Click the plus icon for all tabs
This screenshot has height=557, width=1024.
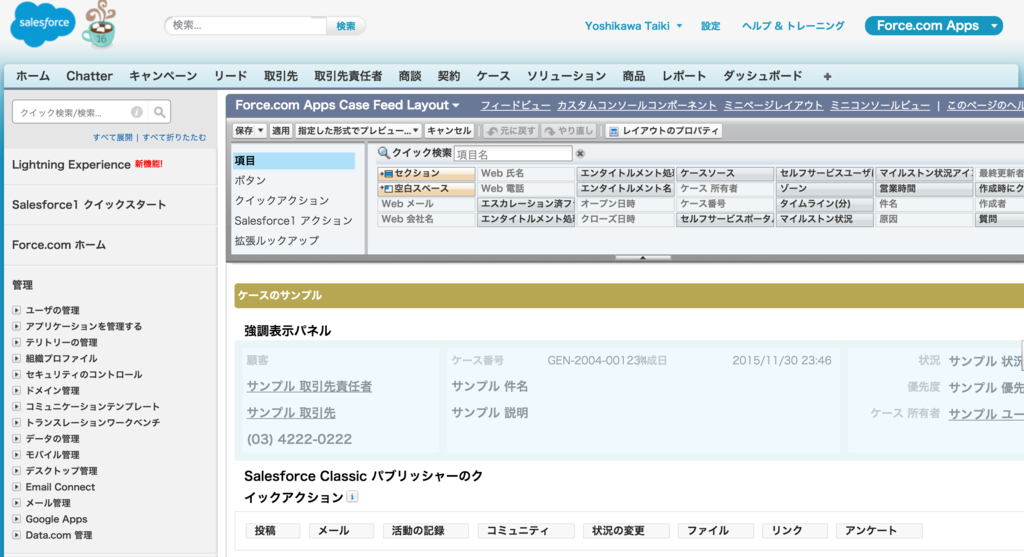(x=827, y=76)
